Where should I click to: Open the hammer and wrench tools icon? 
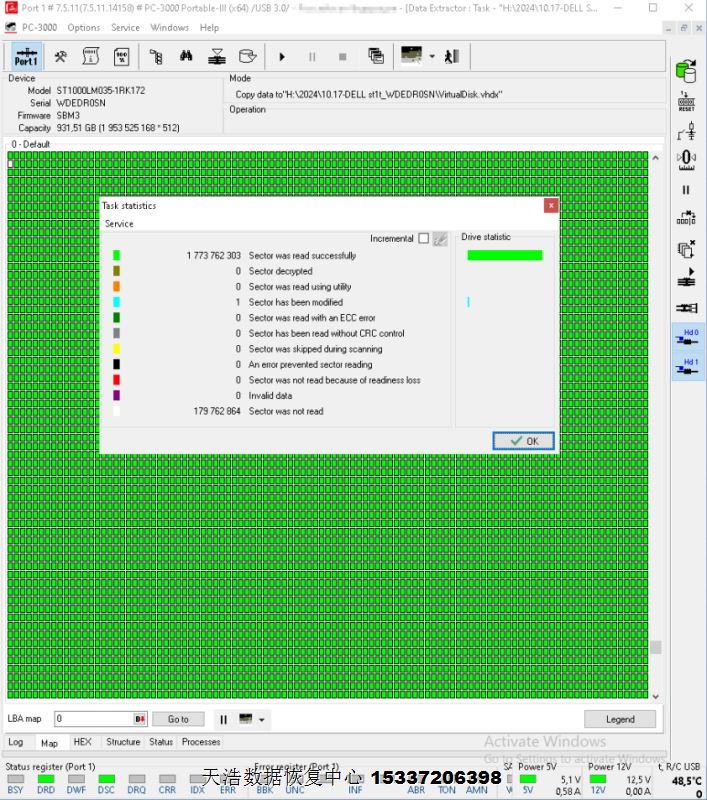[x=60, y=57]
